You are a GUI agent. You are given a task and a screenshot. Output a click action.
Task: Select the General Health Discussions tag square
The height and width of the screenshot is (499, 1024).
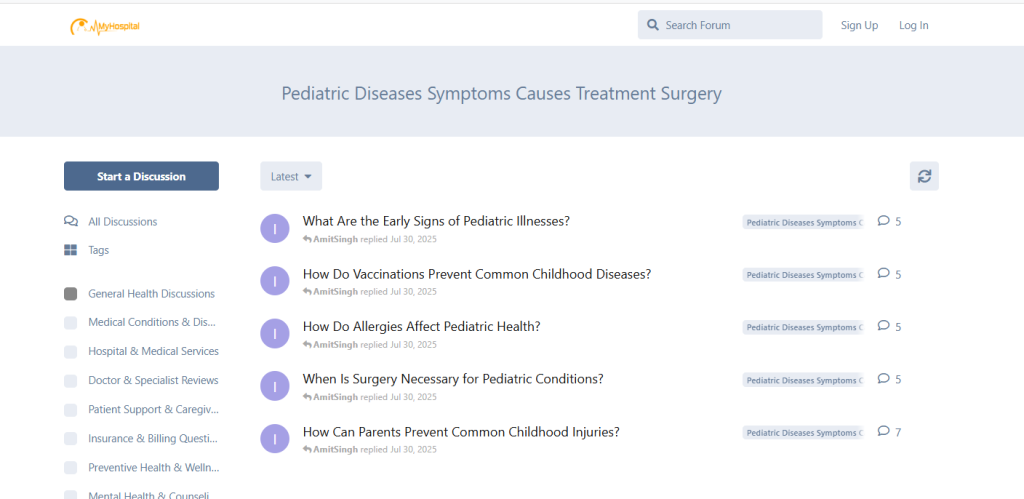click(70, 294)
